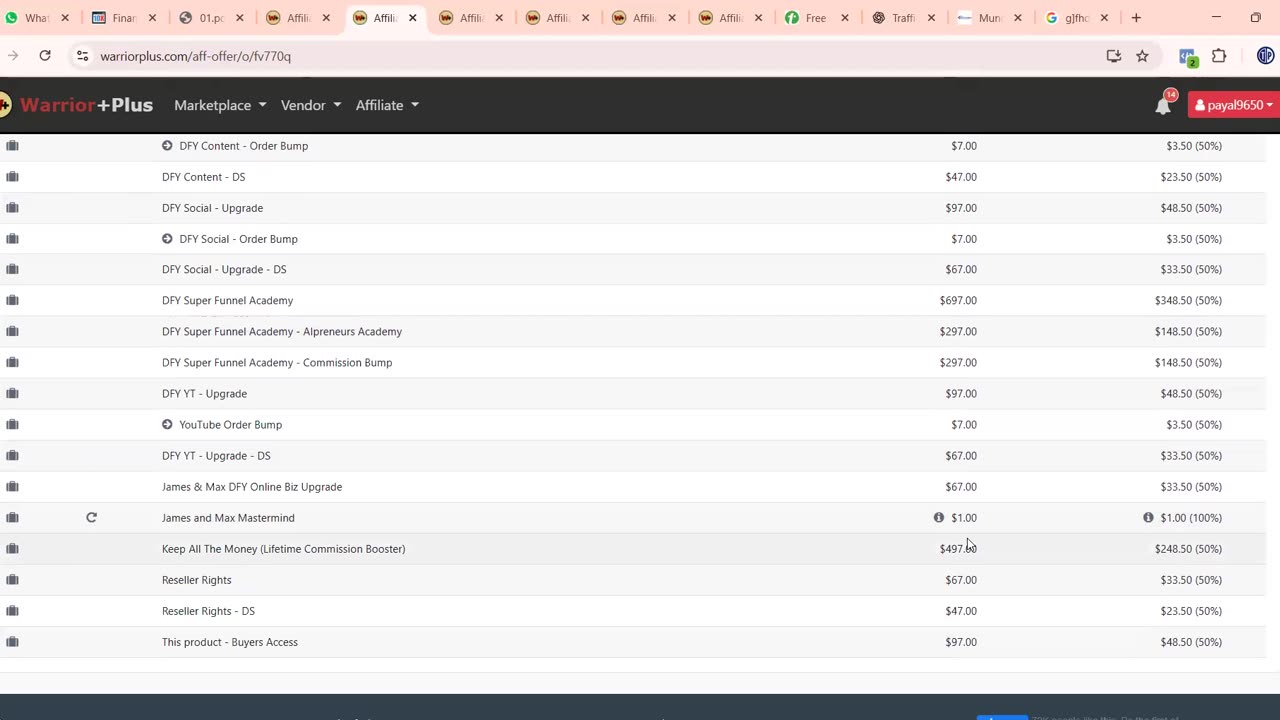Image resolution: width=1280 pixels, height=720 pixels.
Task: Click briefcase icon in DFY Content - DS row
Action: coord(12,177)
